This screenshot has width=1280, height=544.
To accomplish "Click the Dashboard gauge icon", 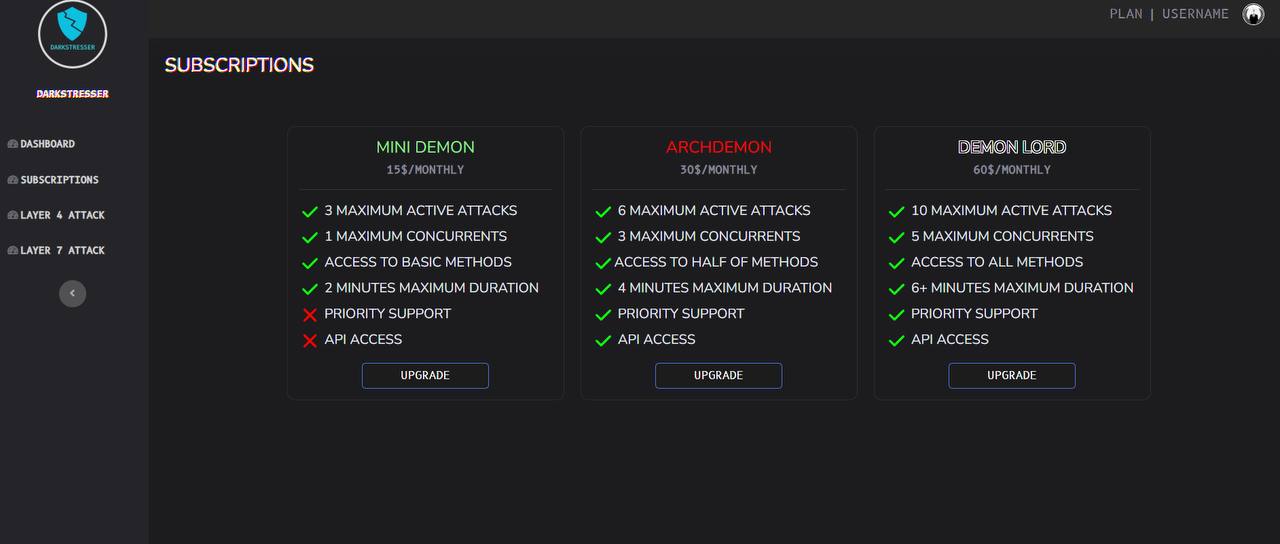I will coord(12,144).
